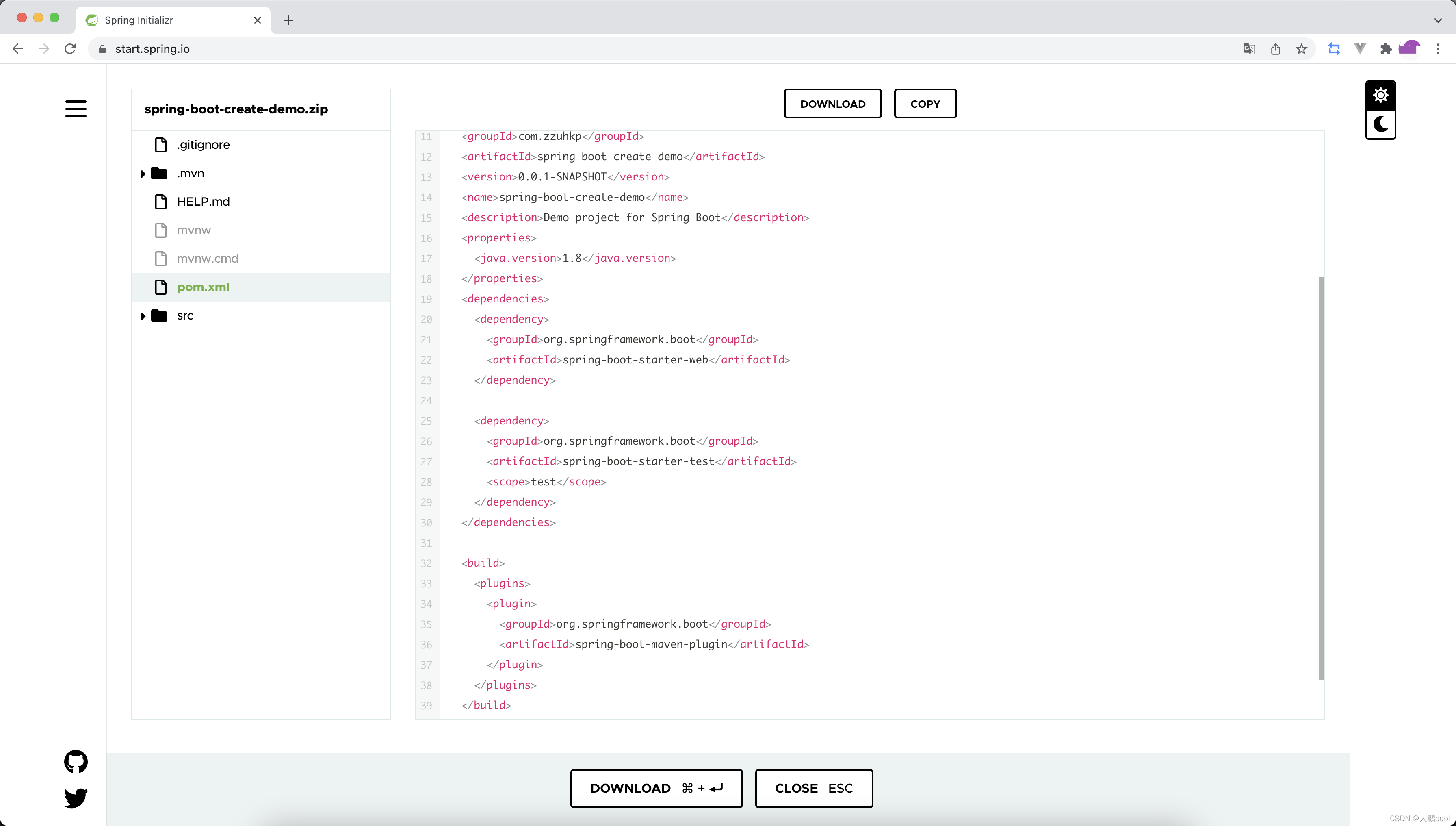Expand the .mvn folder arrow

(143, 174)
